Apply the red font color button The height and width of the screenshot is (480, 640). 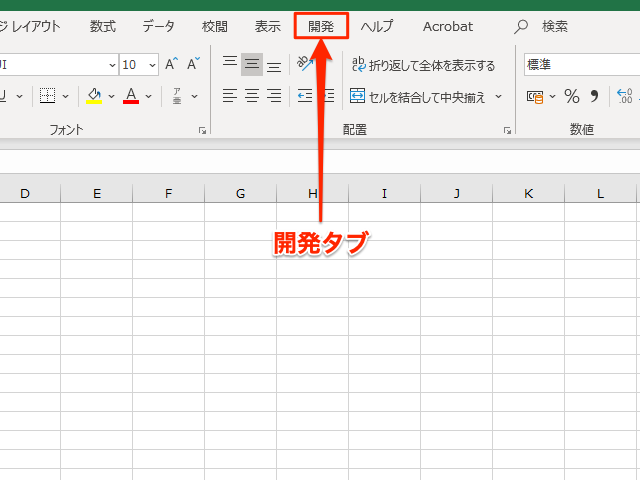(x=131, y=97)
